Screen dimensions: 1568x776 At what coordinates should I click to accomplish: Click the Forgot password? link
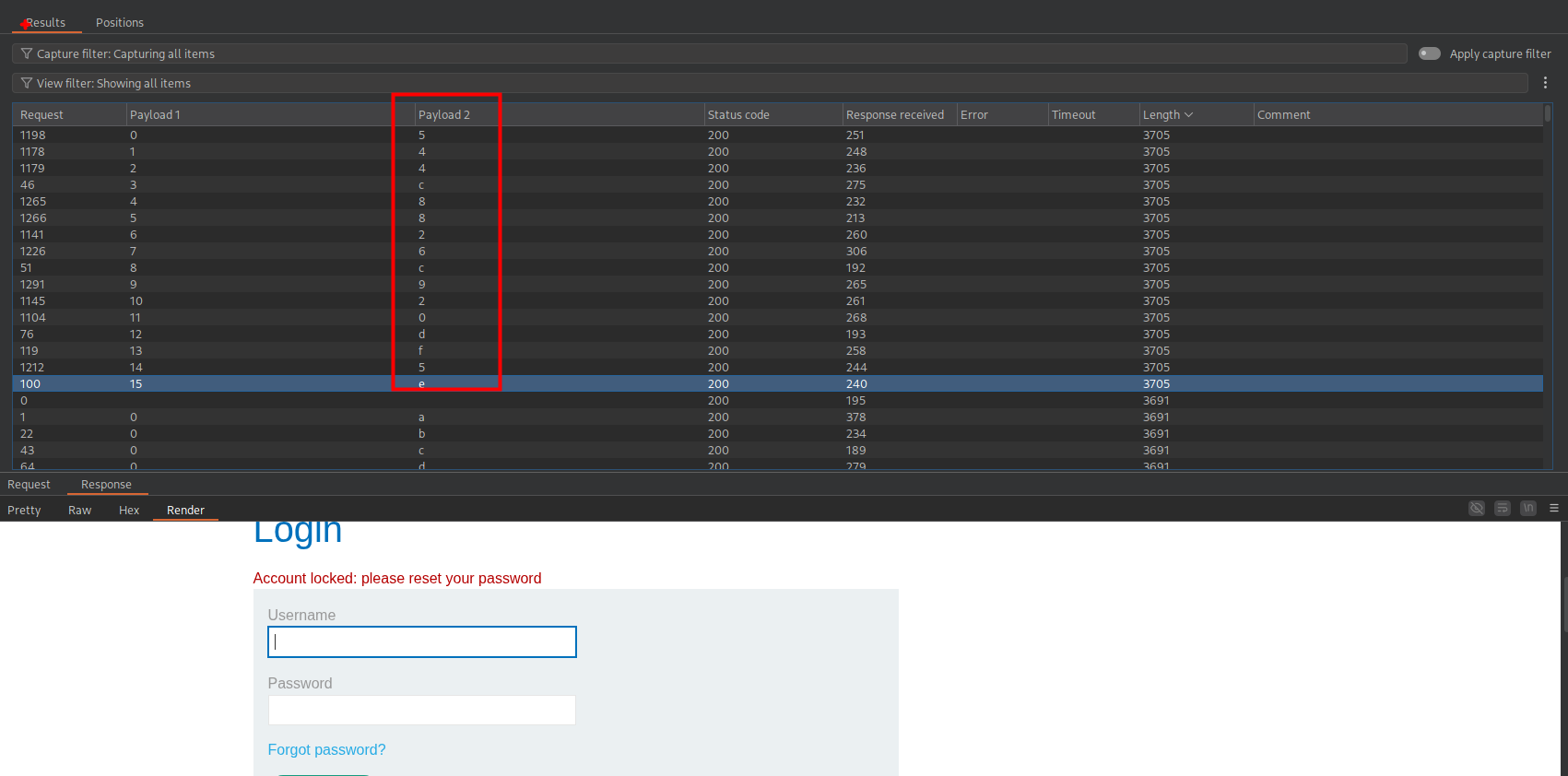pyautogui.click(x=326, y=749)
